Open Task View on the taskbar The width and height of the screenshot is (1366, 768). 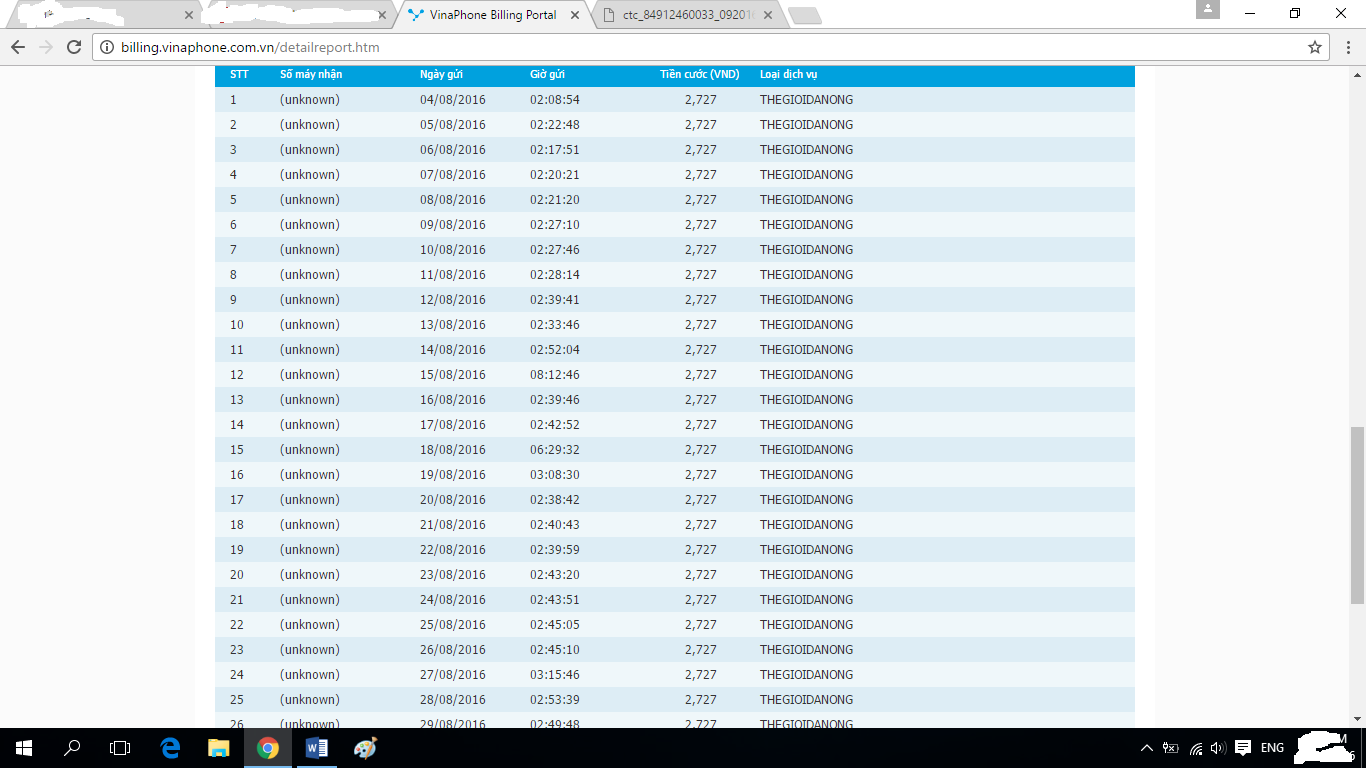[x=120, y=748]
